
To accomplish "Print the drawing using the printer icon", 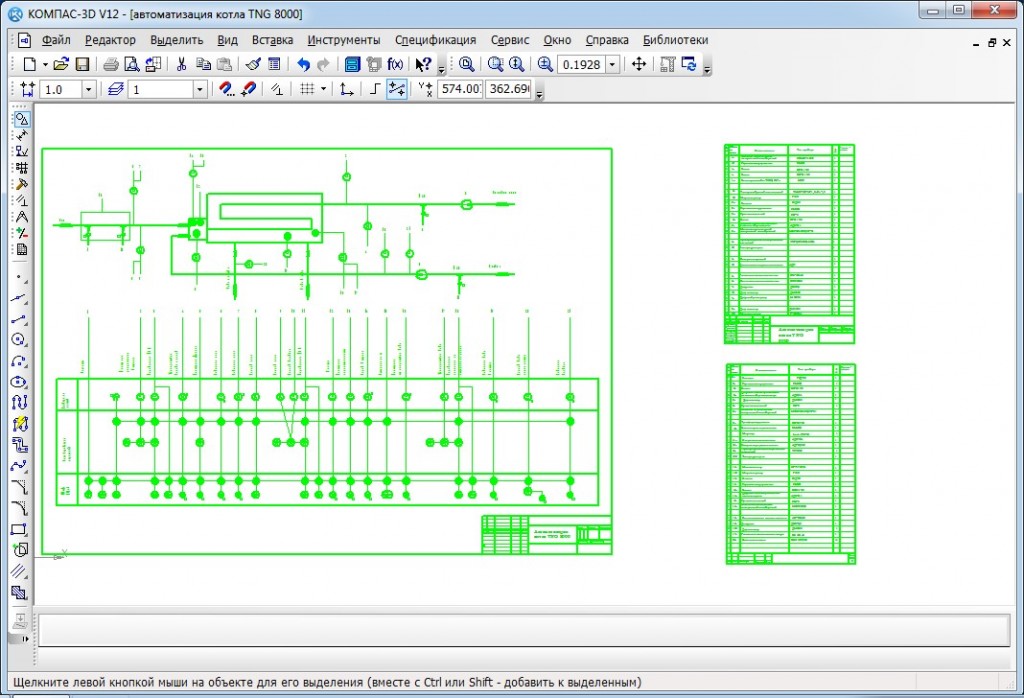I will pos(111,64).
